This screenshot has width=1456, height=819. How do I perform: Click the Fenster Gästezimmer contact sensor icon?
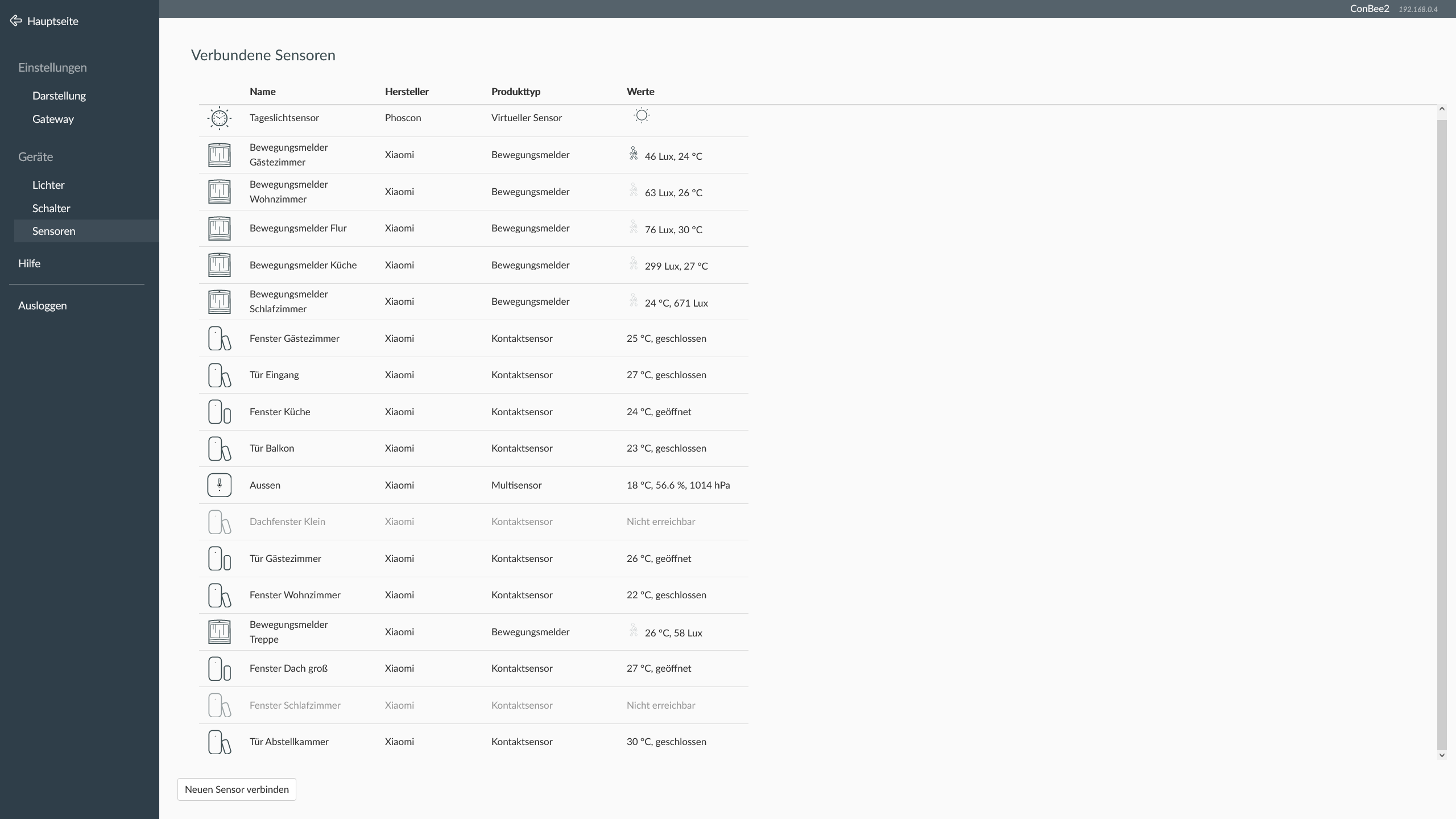click(220, 338)
